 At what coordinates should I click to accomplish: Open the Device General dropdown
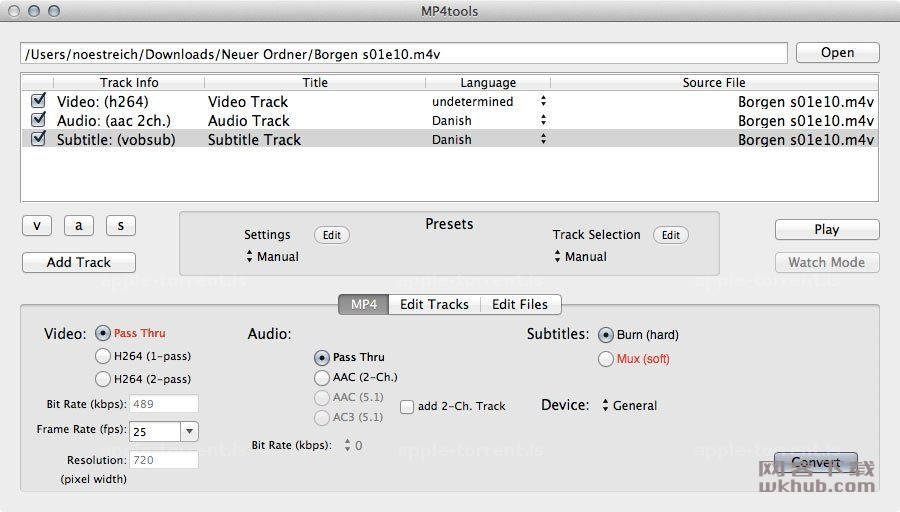coord(629,405)
